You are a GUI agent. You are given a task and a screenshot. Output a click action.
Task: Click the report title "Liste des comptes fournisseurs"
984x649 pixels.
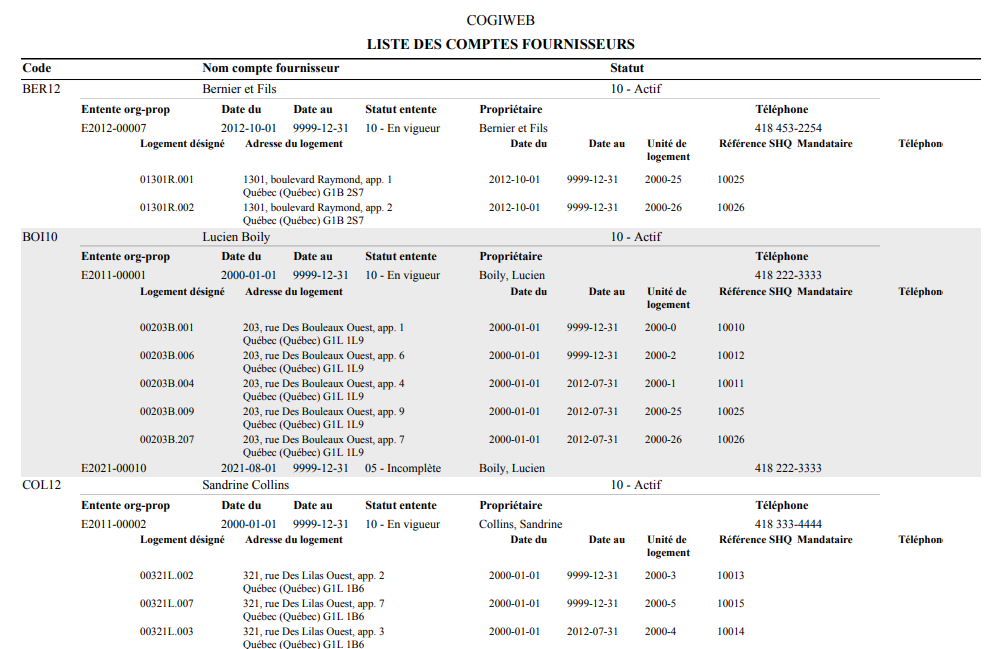[x=500, y=44]
